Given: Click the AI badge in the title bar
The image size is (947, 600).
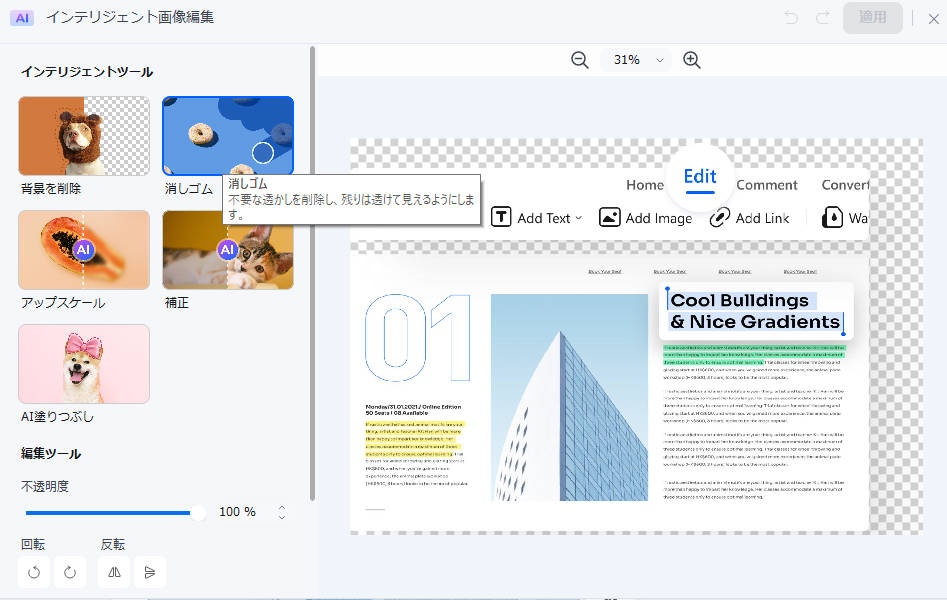Looking at the screenshot, I should click(x=21, y=18).
